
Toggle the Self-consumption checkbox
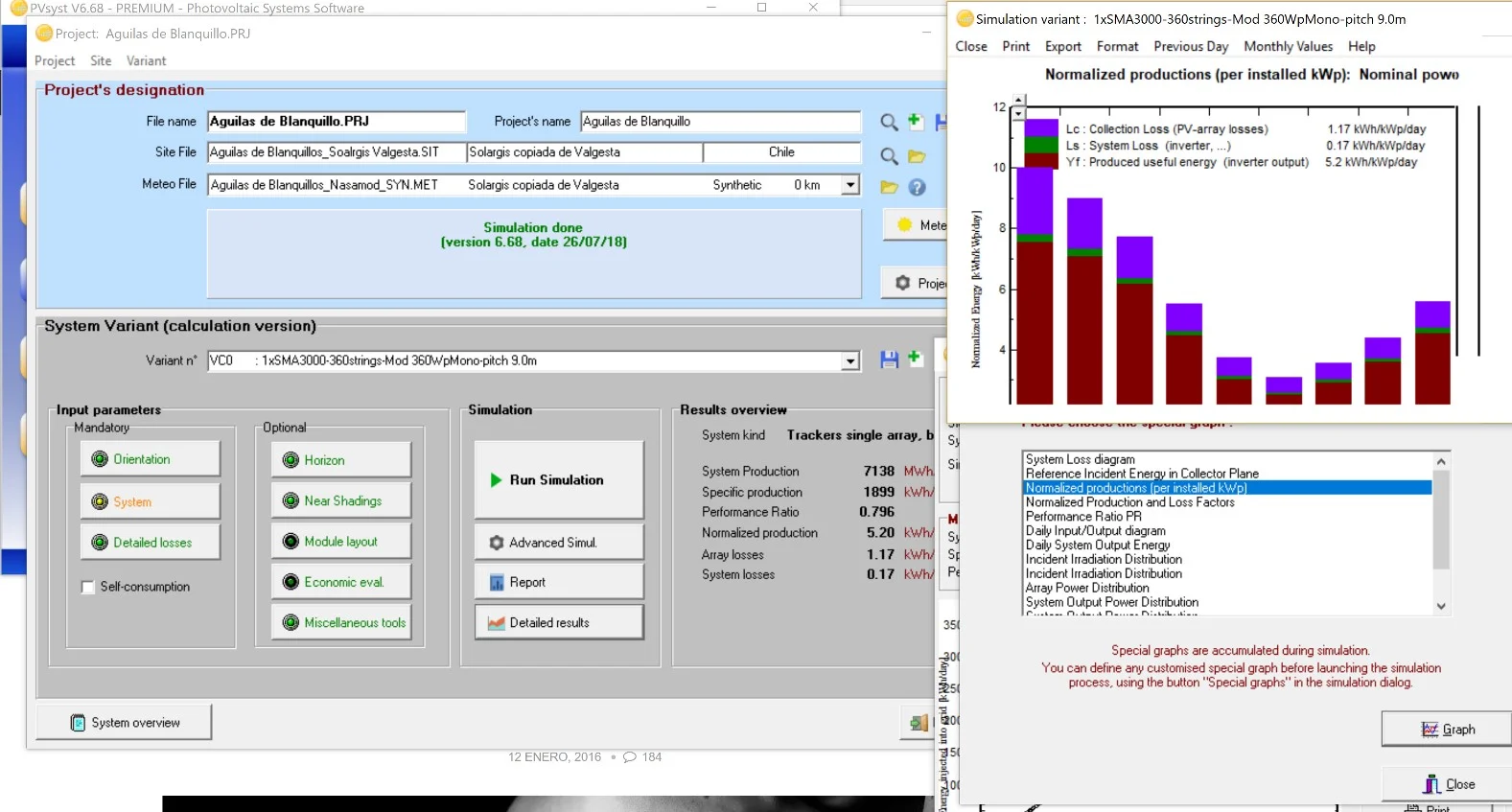(x=88, y=587)
